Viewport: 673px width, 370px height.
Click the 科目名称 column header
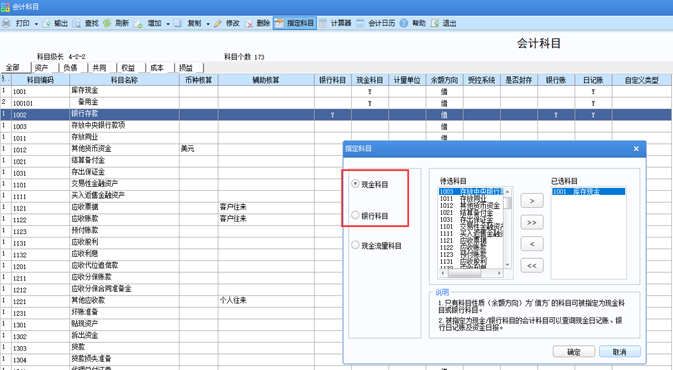(x=124, y=80)
